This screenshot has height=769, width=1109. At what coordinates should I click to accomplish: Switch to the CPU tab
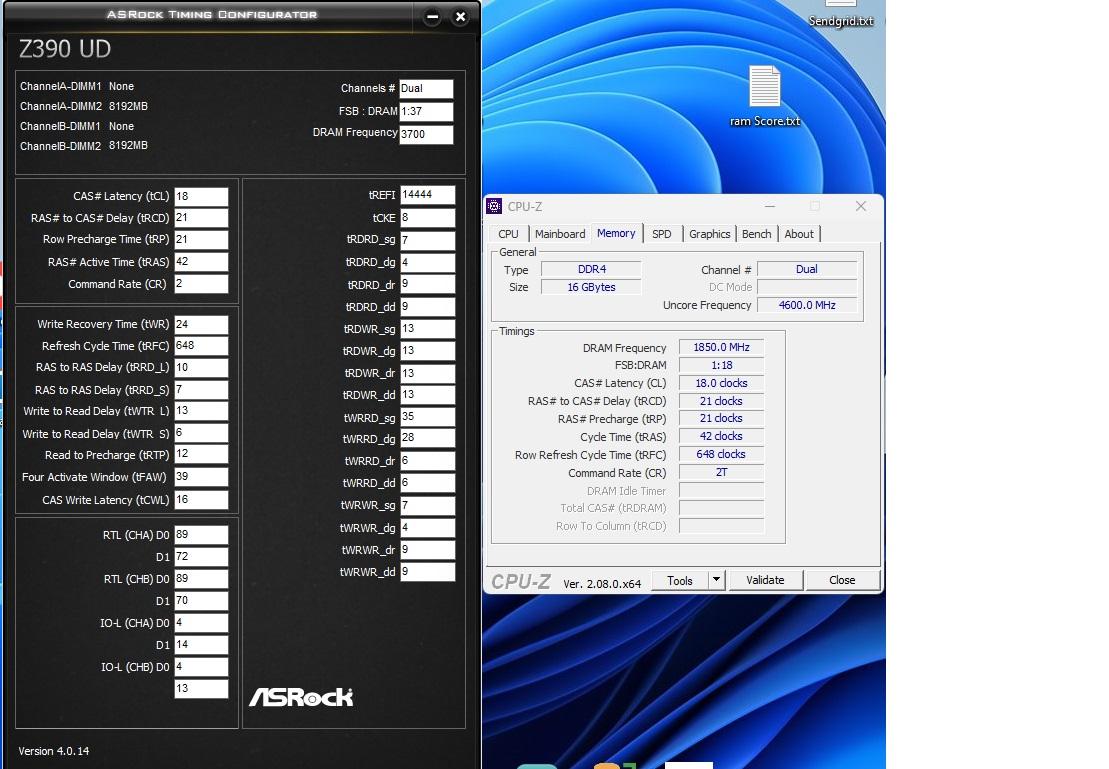point(509,234)
